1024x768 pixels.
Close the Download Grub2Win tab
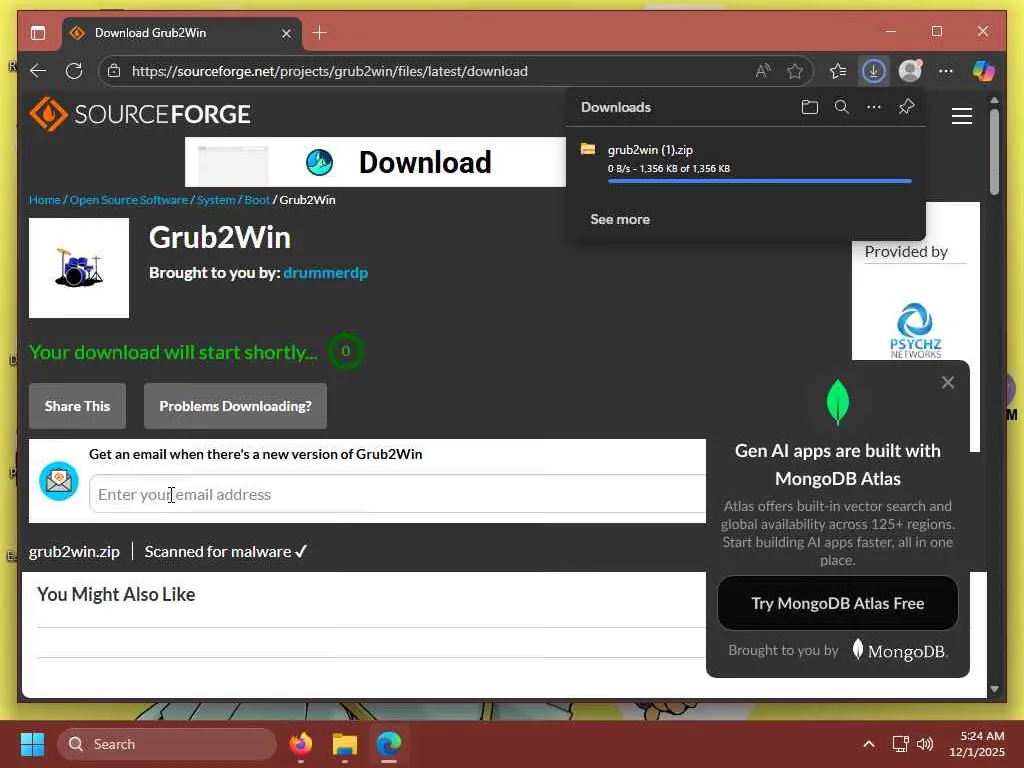click(x=286, y=33)
